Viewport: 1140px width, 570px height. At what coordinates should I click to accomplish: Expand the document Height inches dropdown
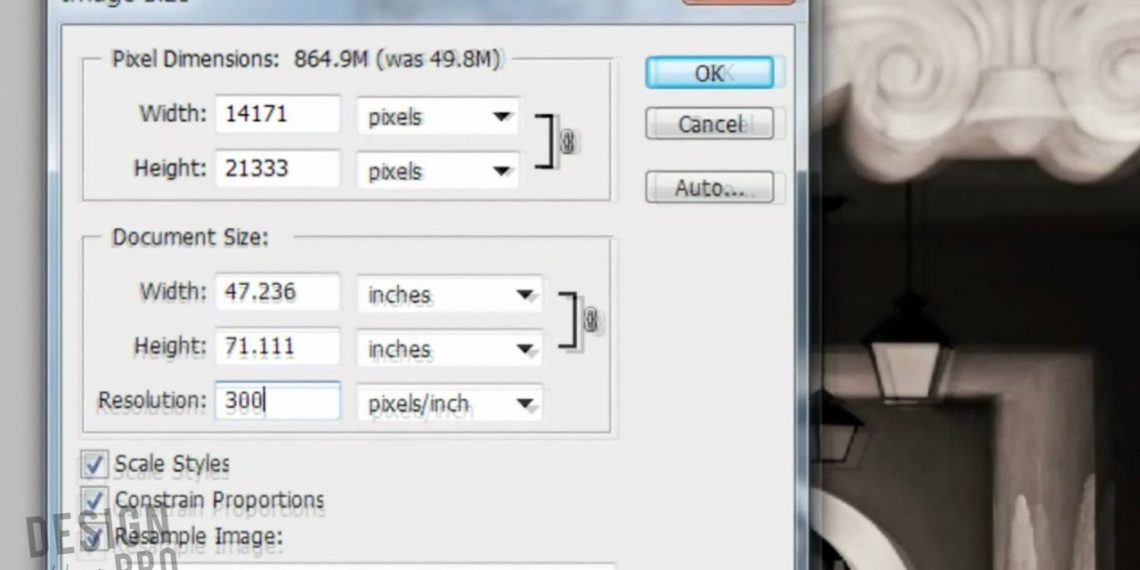coord(450,349)
